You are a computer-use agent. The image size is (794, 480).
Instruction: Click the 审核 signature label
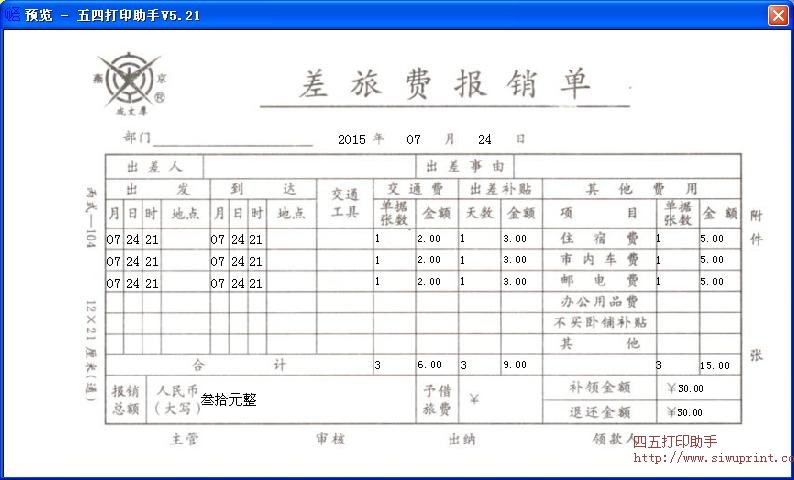click(330, 439)
